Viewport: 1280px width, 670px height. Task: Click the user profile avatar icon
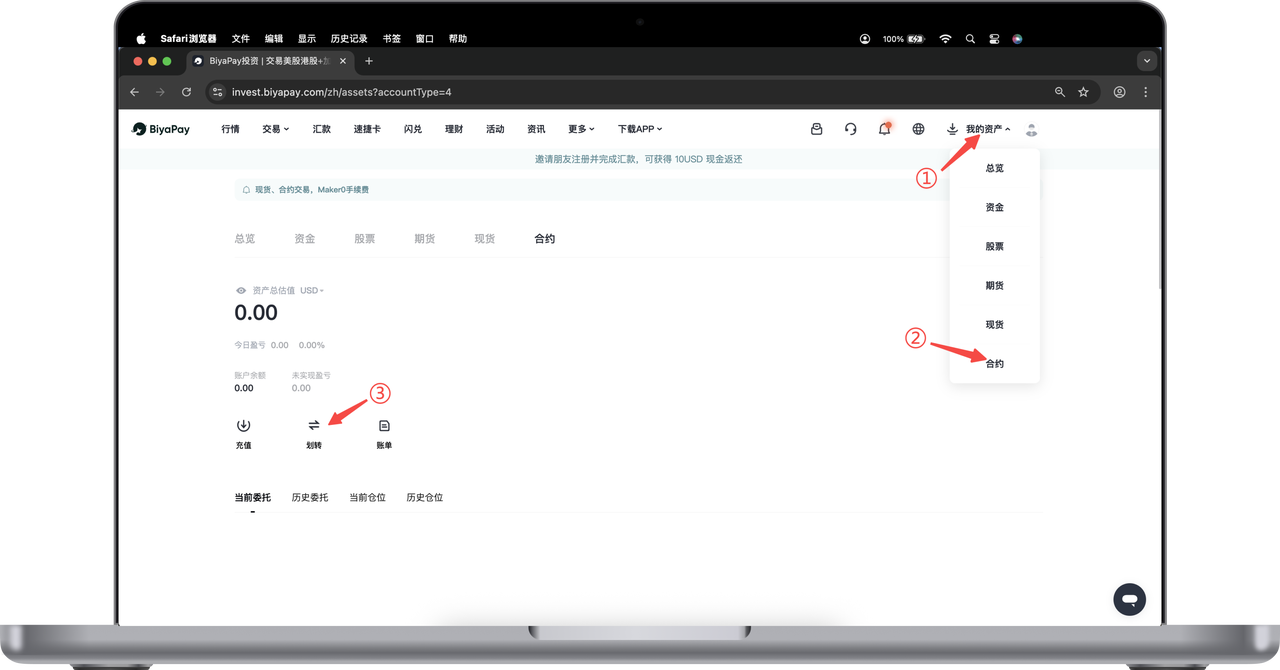coord(1031,129)
